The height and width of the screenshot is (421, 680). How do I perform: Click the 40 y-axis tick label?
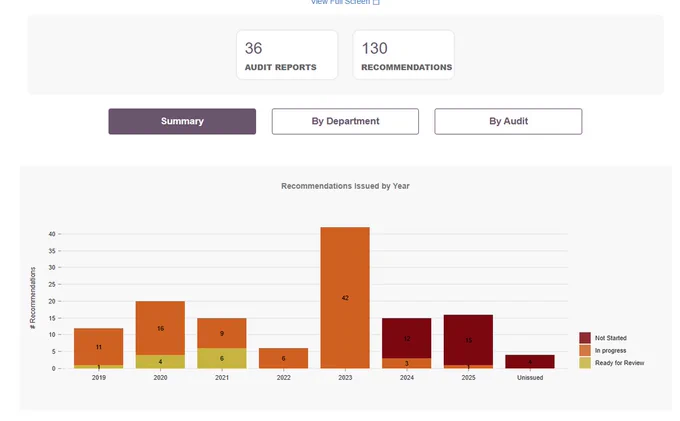click(x=52, y=234)
